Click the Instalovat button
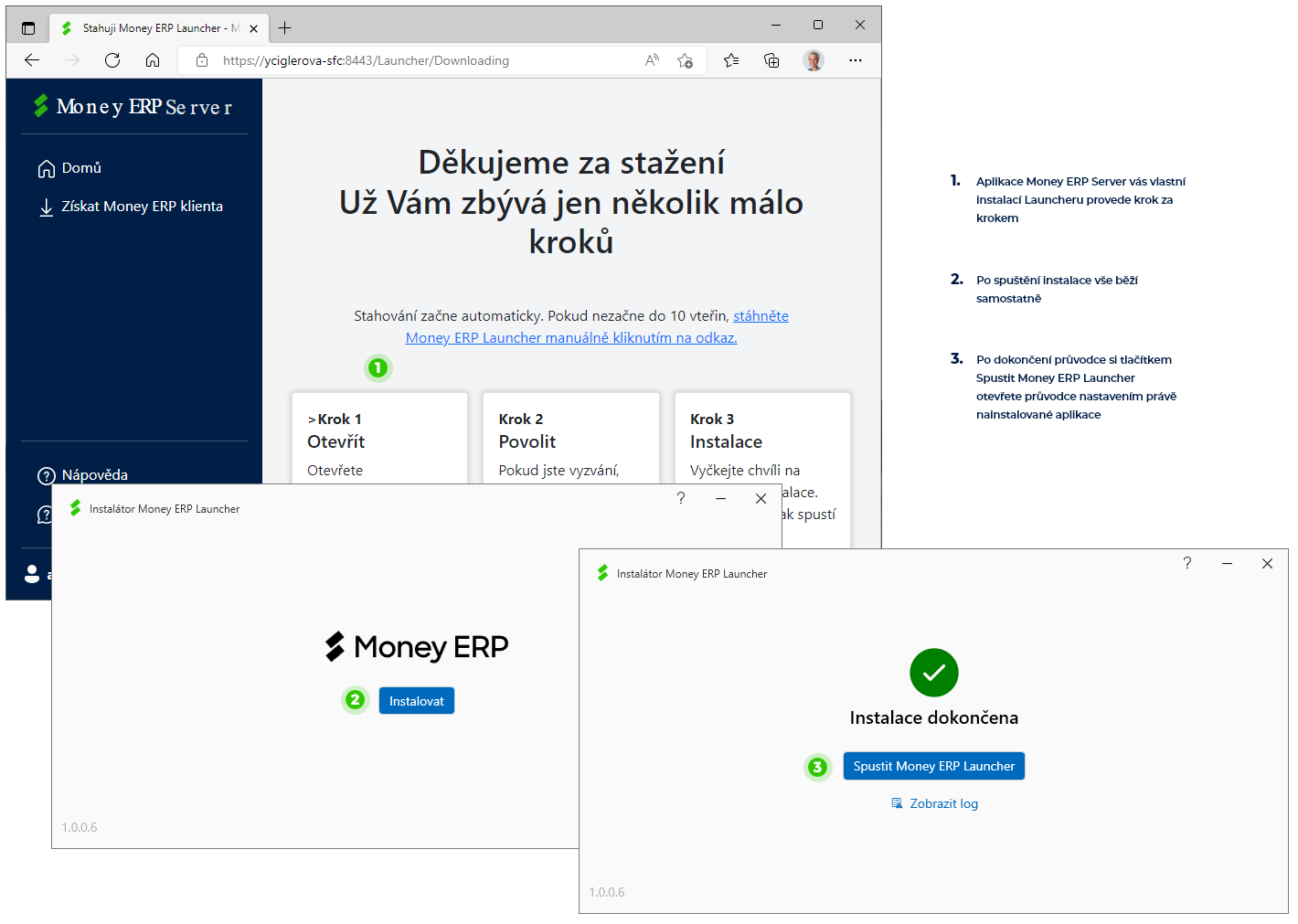The height and width of the screenshot is (924, 1298). click(x=417, y=701)
